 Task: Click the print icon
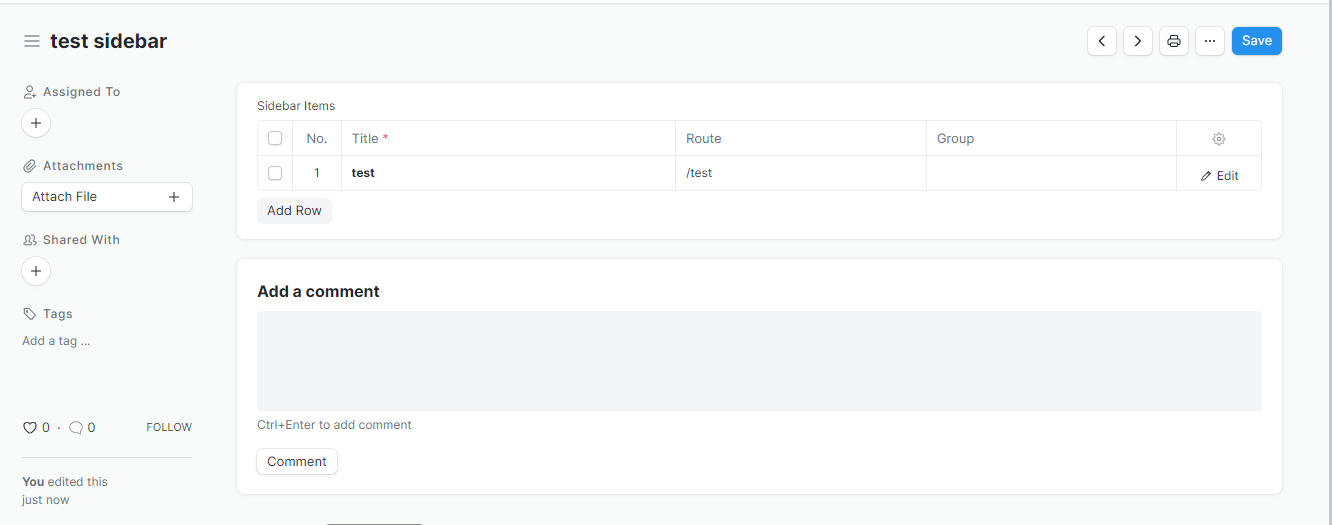1174,41
